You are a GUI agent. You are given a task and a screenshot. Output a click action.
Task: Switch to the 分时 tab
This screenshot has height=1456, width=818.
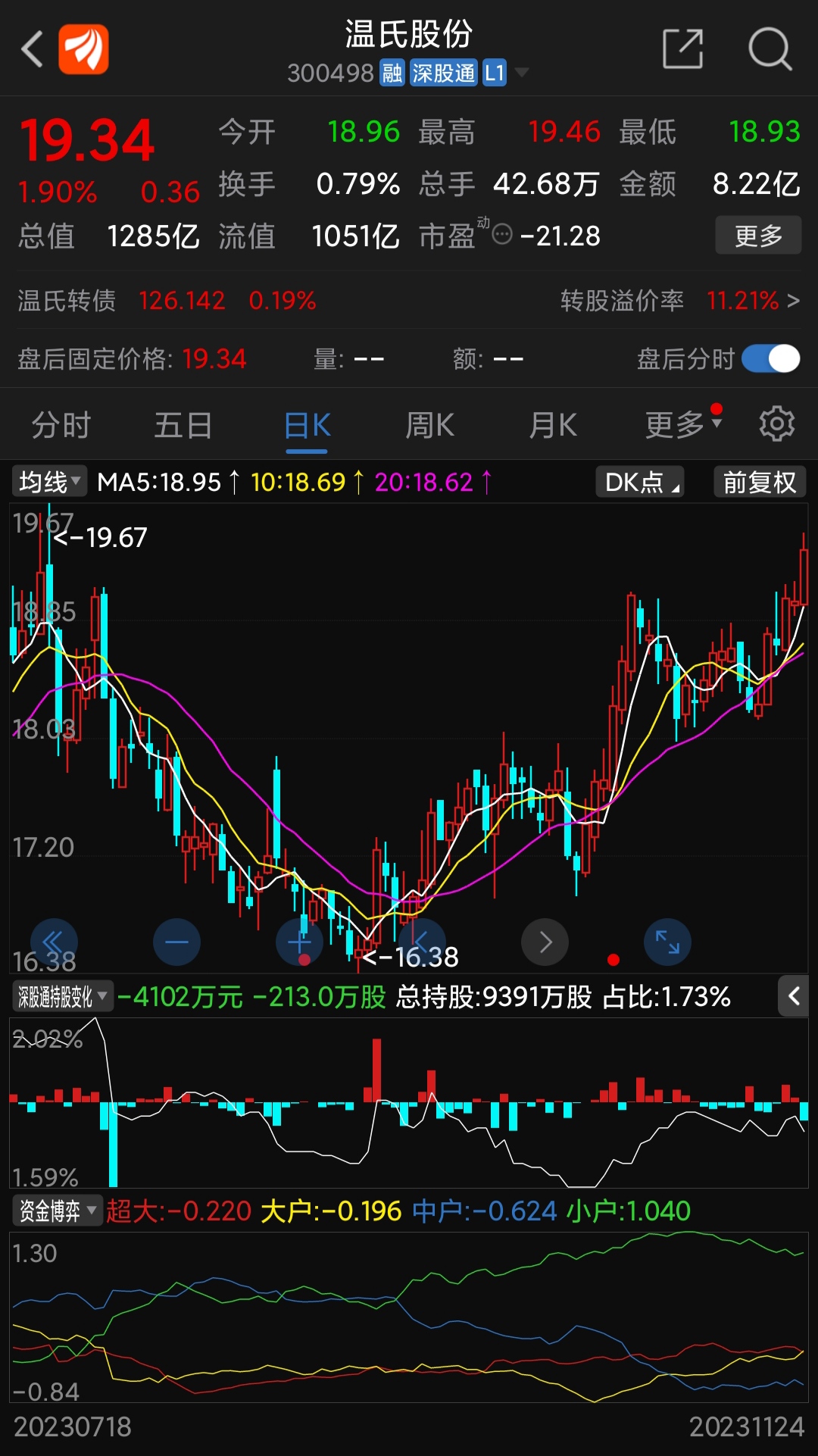click(61, 425)
